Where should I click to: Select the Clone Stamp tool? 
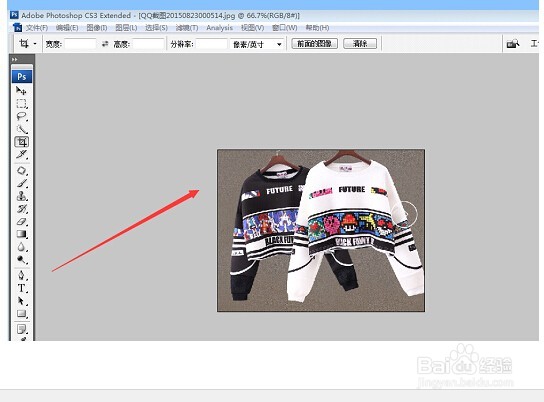22,196
